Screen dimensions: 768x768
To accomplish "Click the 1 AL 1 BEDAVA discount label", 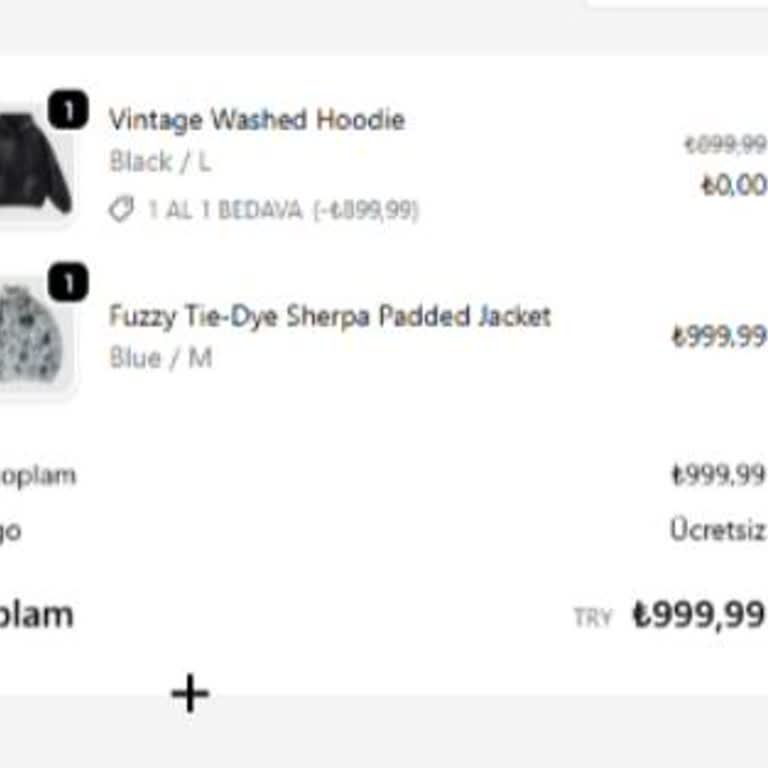I will (283, 210).
